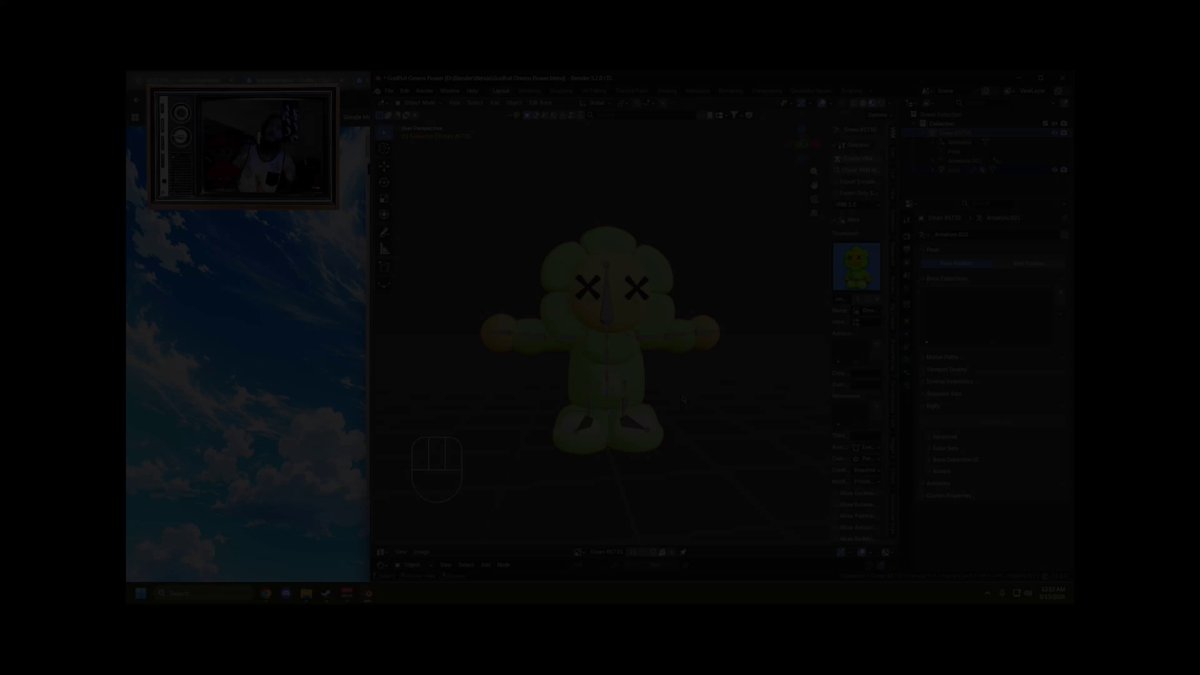This screenshot has width=1200, height=675.
Task: Click the viewport pan hand icon
Action: (x=814, y=185)
